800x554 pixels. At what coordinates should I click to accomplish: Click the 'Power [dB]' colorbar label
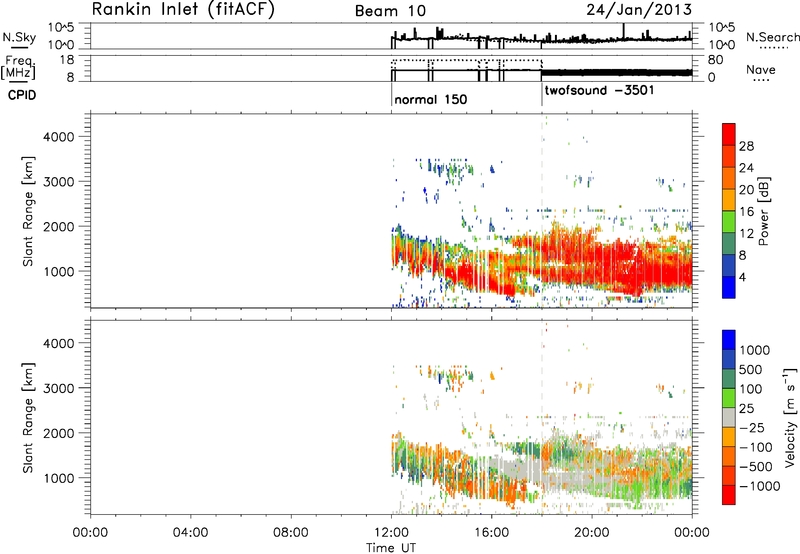(764, 211)
